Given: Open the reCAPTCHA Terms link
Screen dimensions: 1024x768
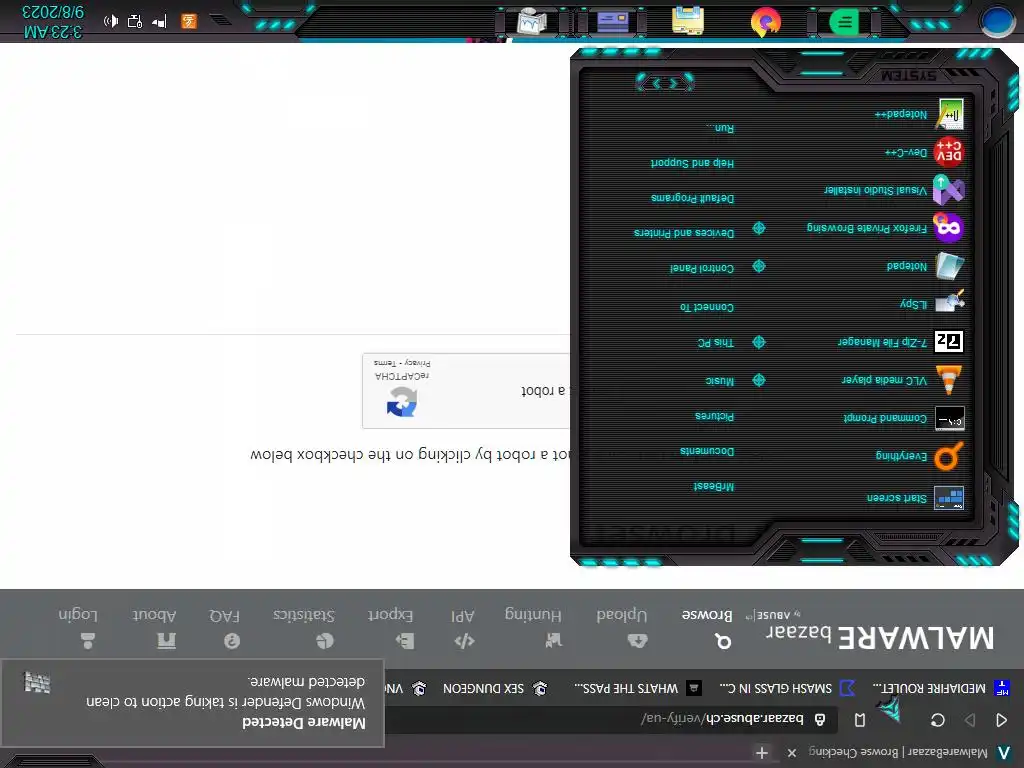Looking at the screenshot, I should click(385, 362).
